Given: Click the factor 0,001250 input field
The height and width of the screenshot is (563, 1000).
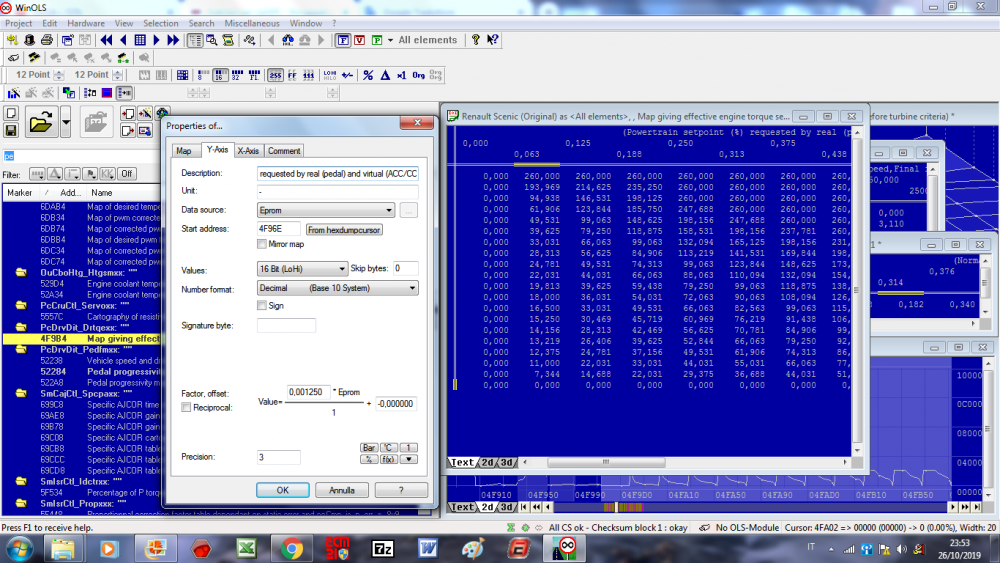Looking at the screenshot, I should point(309,391).
